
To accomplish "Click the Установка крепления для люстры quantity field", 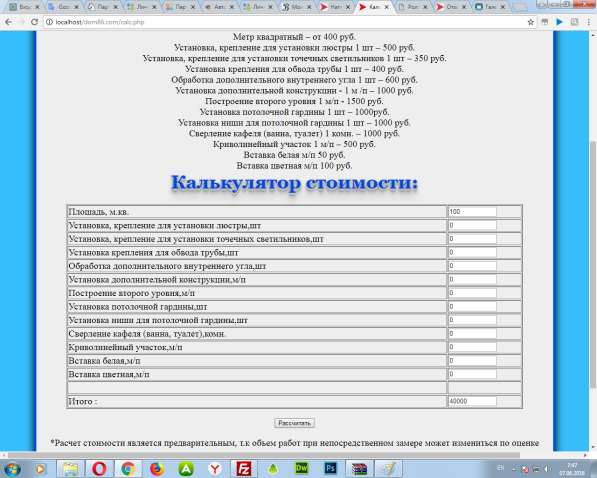I will (x=472, y=225).
